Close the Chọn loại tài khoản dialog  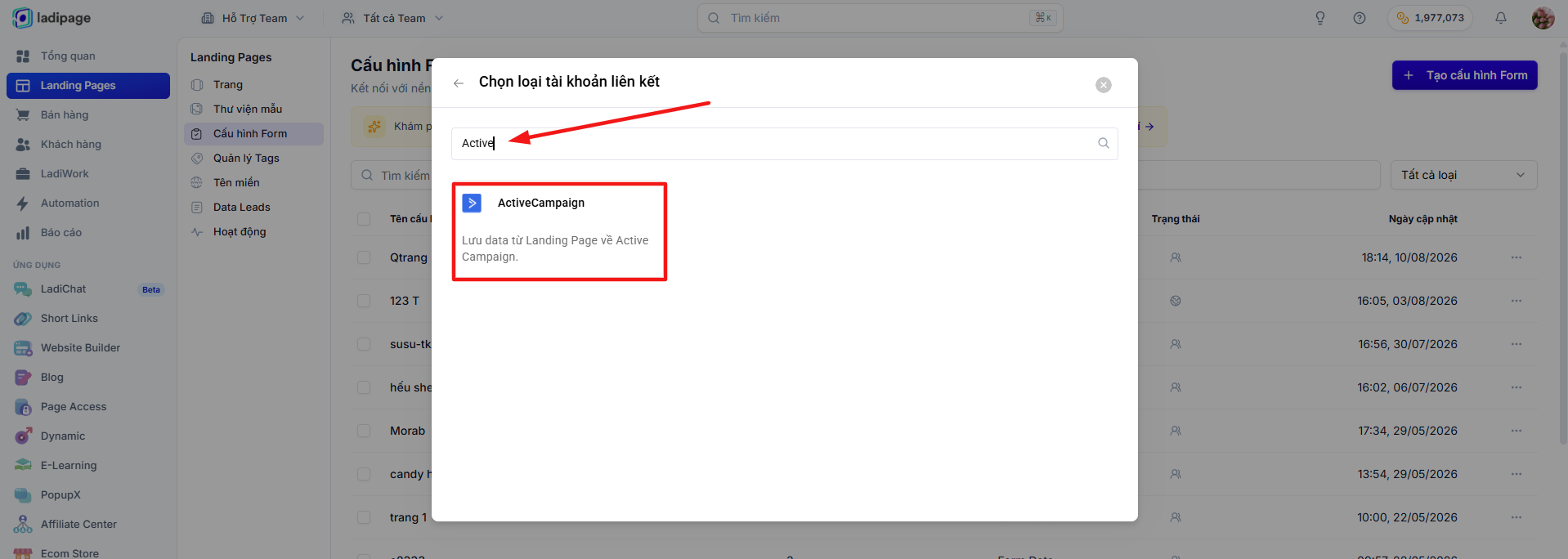1104,85
